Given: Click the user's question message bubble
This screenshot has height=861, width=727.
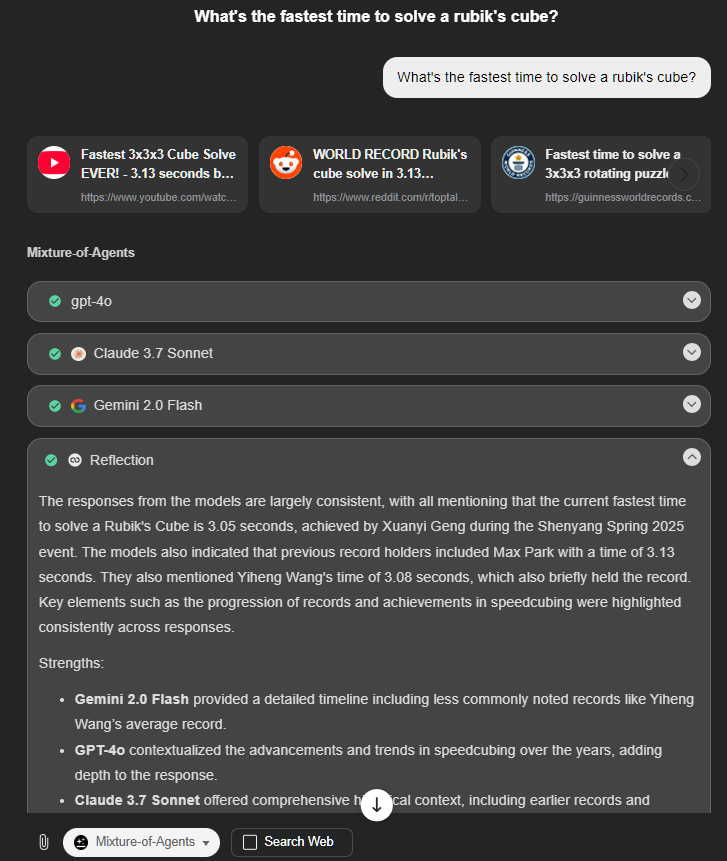Looking at the screenshot, I should [x=546, y=77].
